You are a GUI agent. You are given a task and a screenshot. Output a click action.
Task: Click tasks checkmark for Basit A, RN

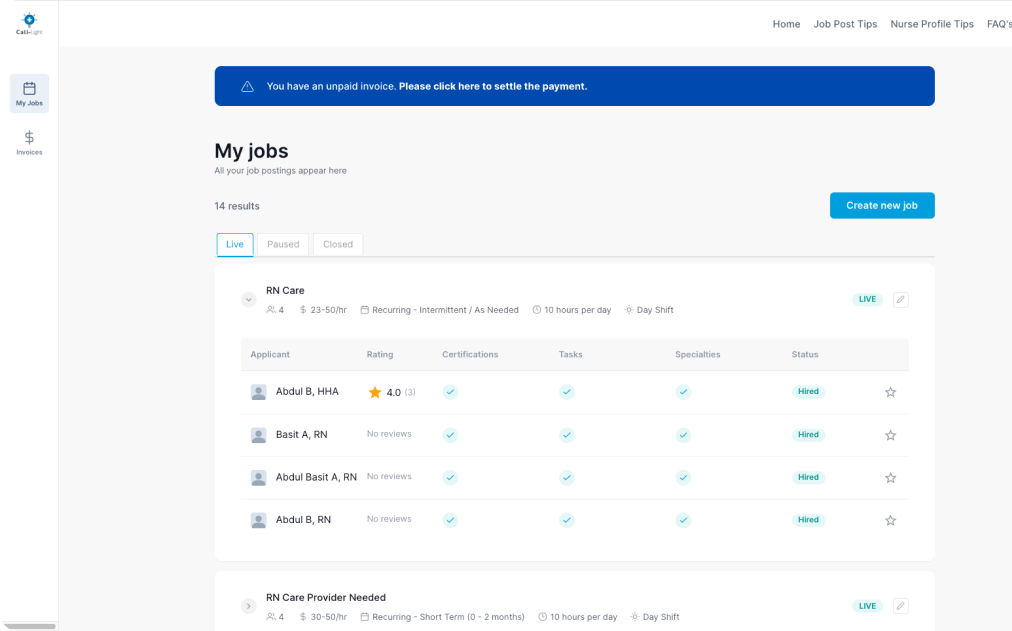(x=567, y=435)
